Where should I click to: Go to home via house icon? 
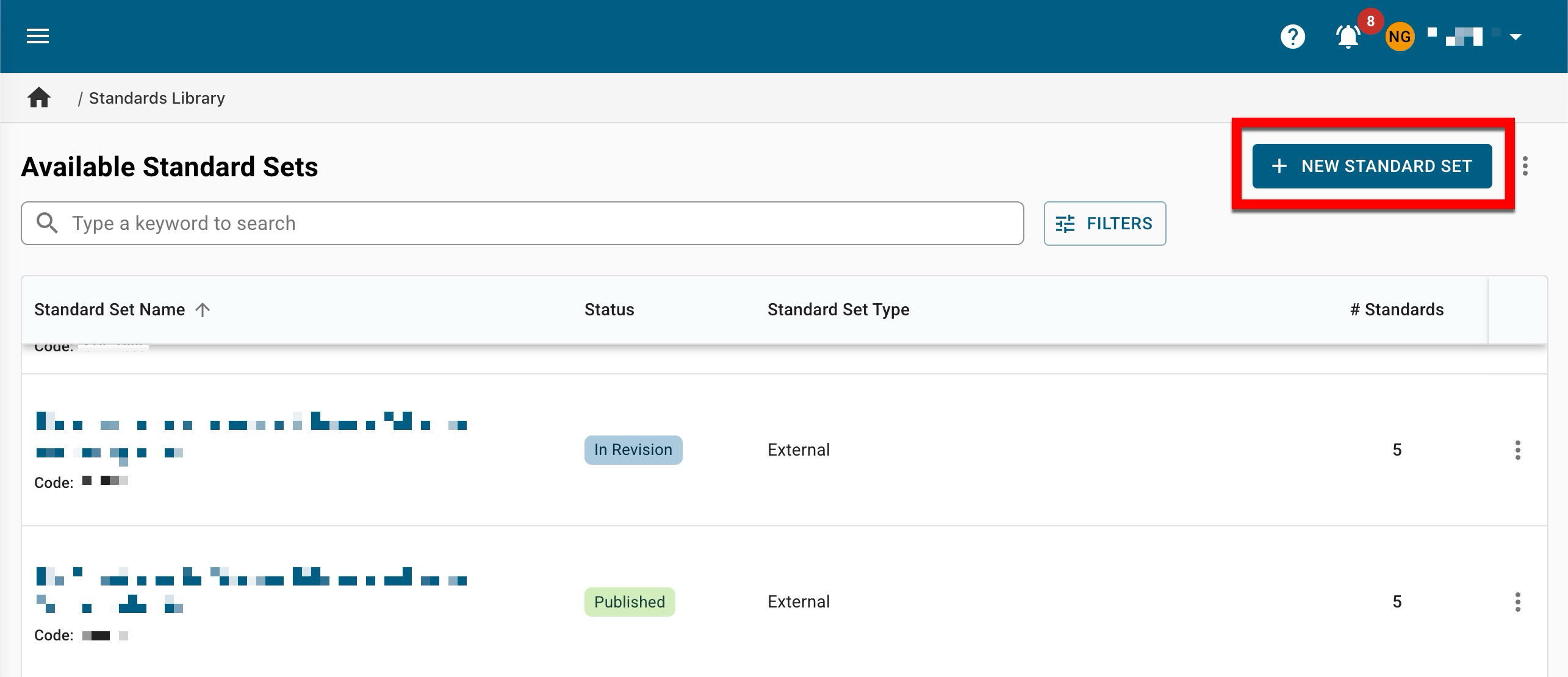pyautogui.click(x=39, y=98)
